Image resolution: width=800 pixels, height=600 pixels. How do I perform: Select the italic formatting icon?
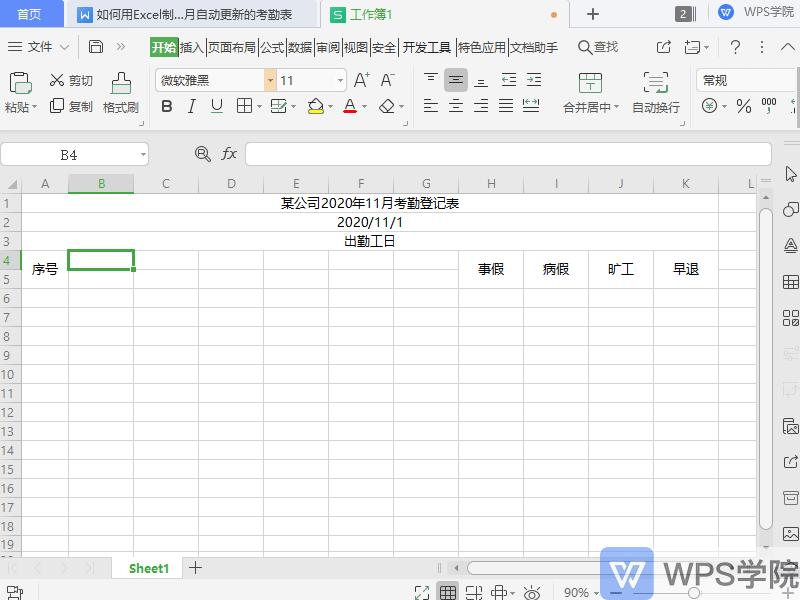pyautogui.click(x=192, y=107)
